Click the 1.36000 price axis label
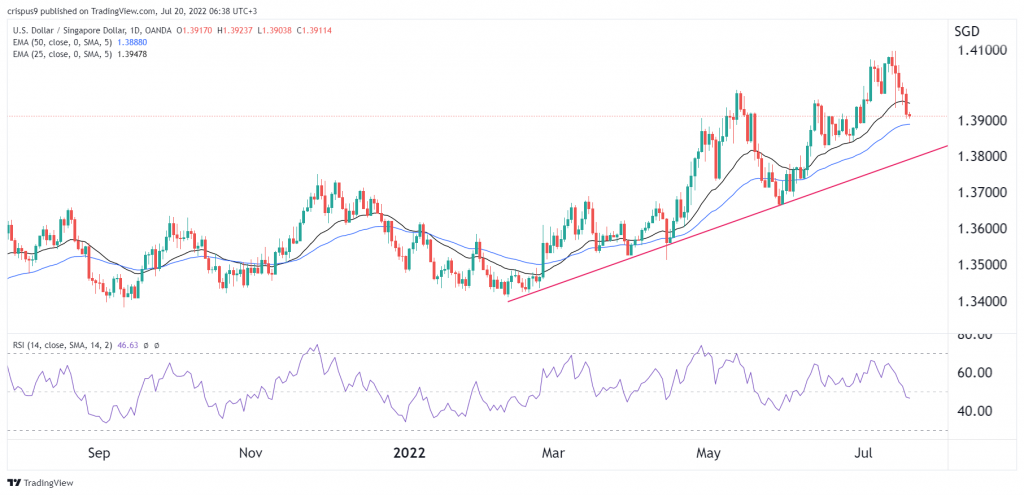1024x495 pixels. point(984,229)
